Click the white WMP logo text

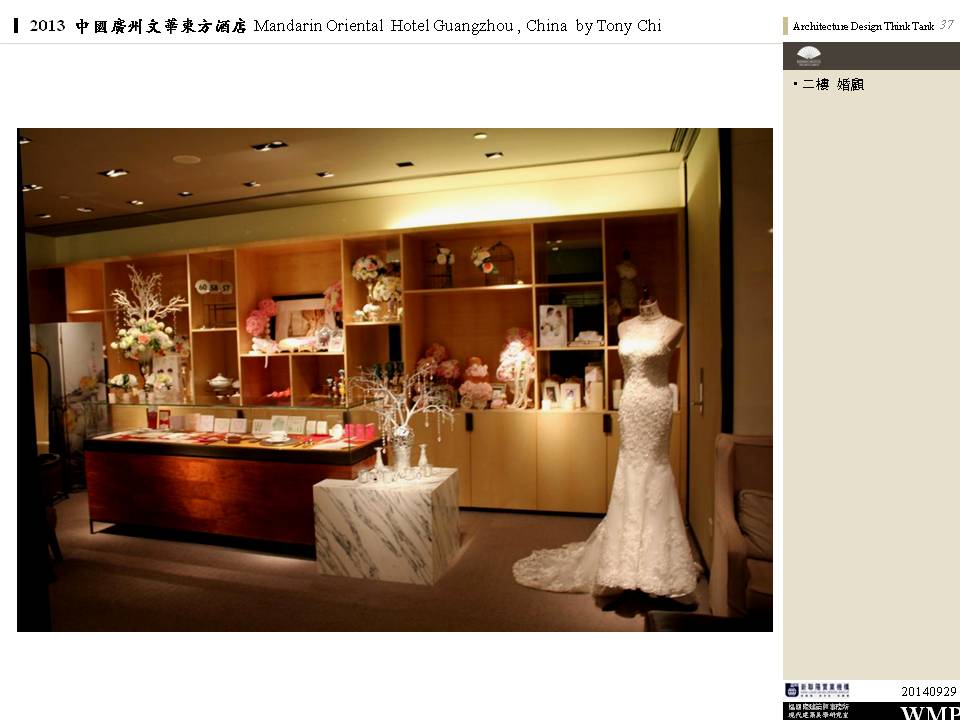tap(929, 712)
